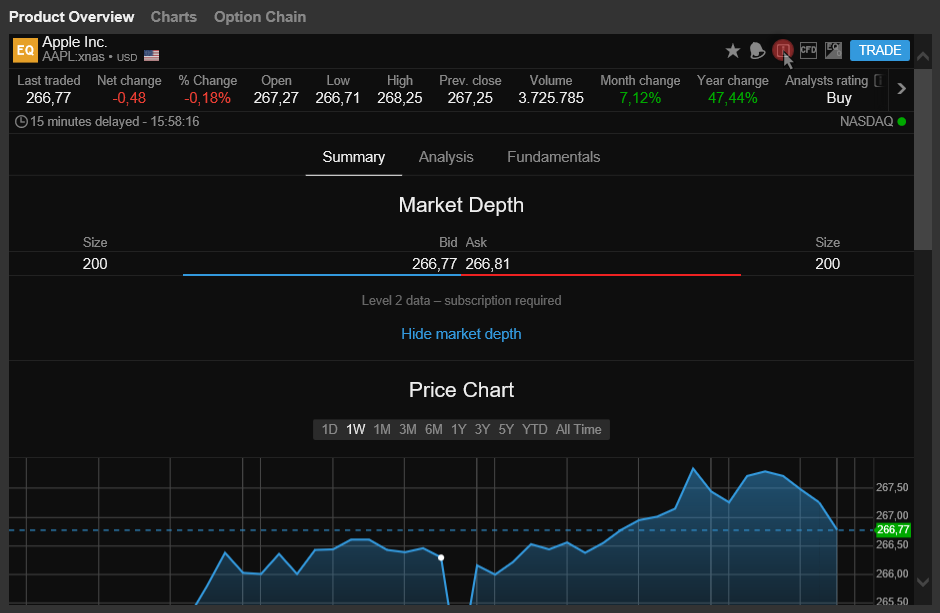Switch to the Charts tab
940x613 pixels.
(174, 17)
